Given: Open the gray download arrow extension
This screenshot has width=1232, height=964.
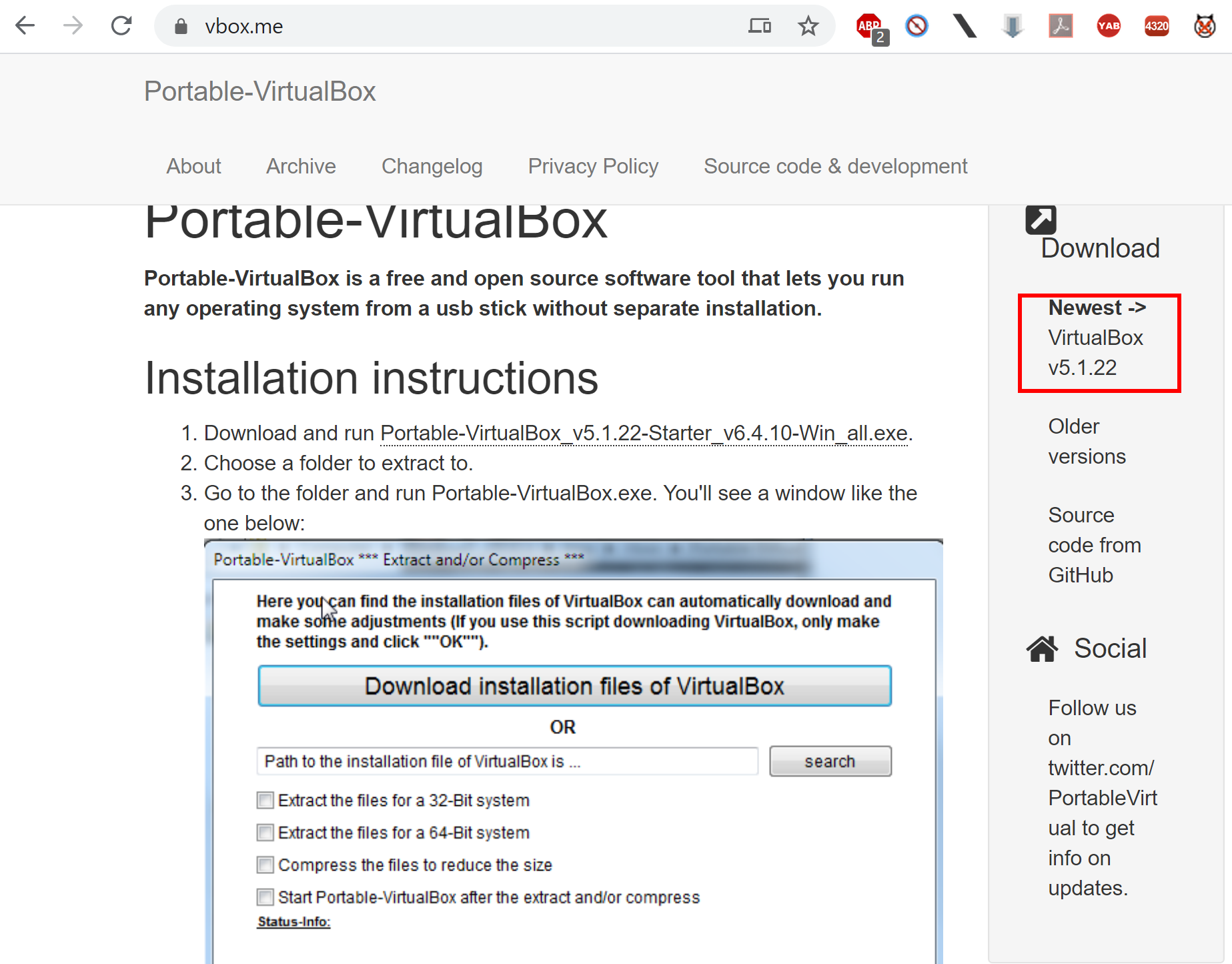Looking at the screenshot, I should (1013, 26).
